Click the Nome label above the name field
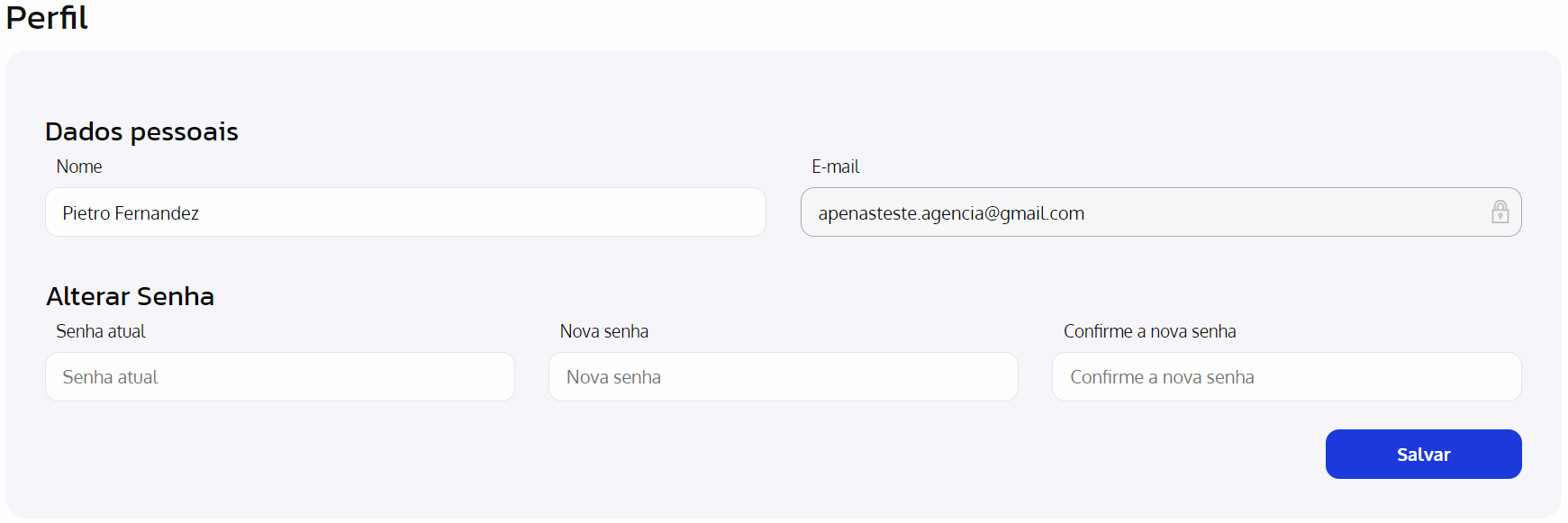 (79, 167)
